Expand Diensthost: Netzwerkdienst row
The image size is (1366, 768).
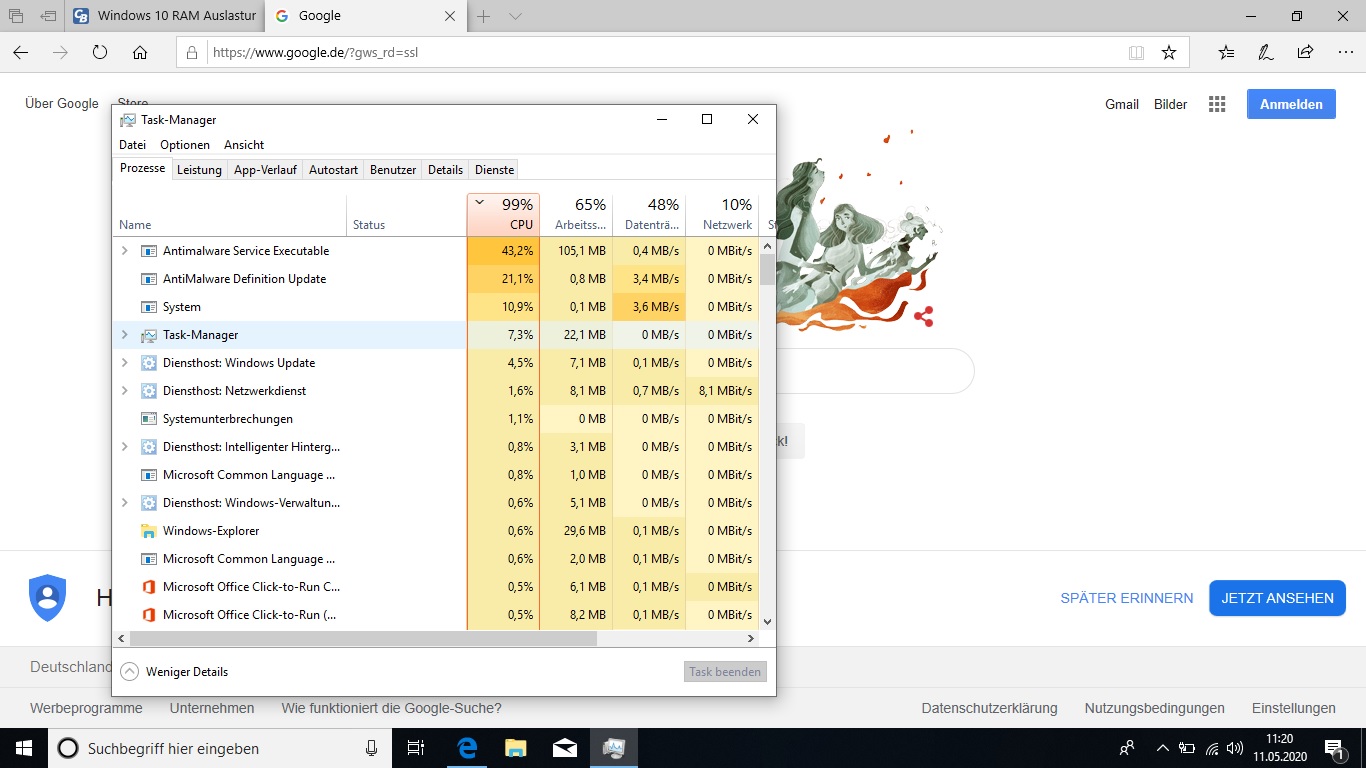[125, 391]
